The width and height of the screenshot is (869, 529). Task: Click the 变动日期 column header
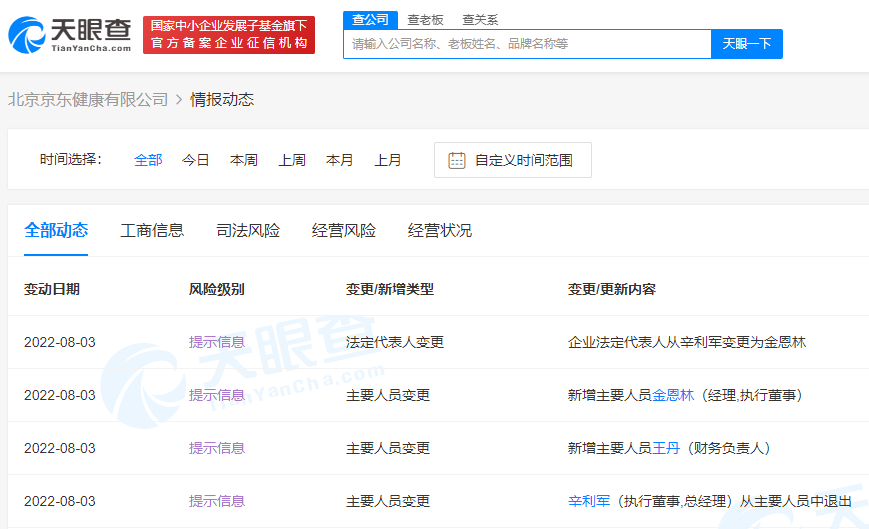[x=52, y=289]
